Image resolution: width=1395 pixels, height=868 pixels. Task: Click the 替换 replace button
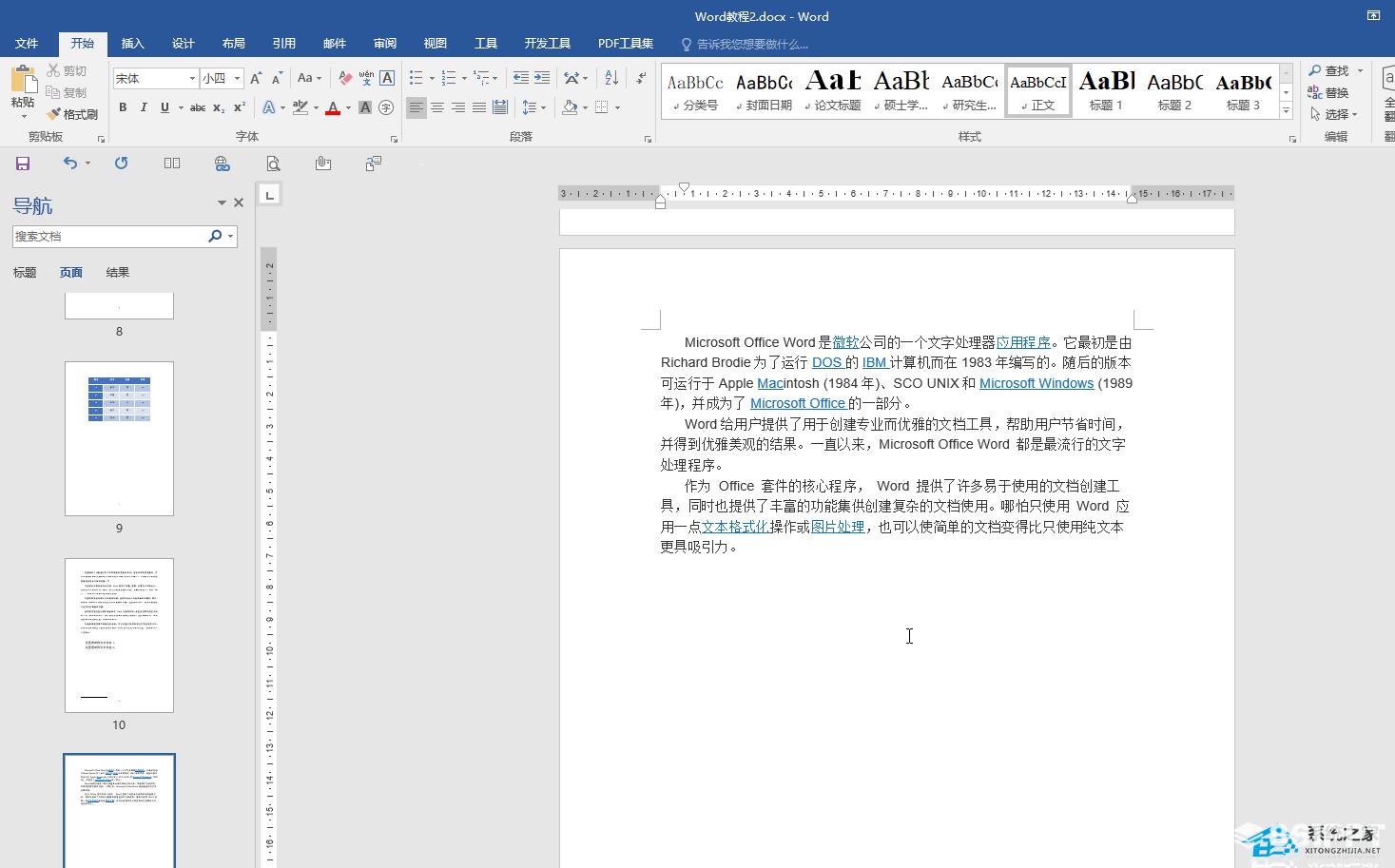pos(1329,92)
